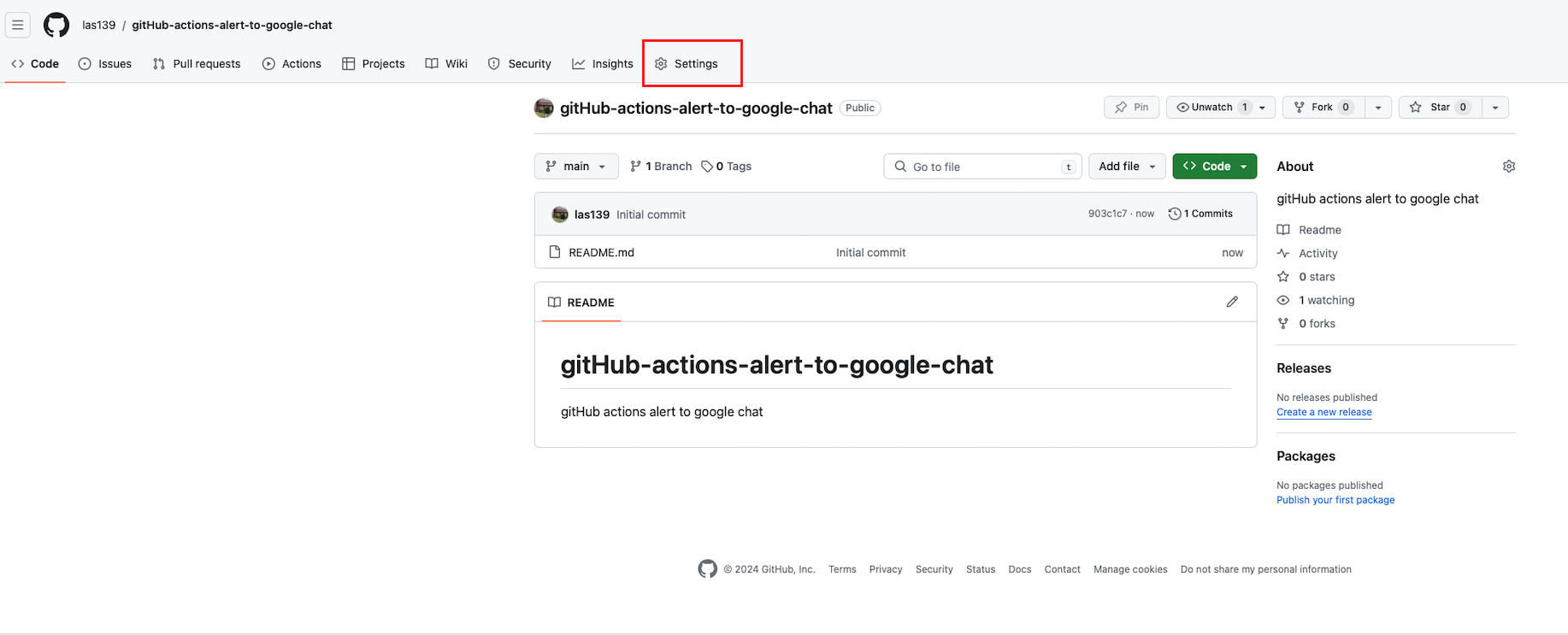This screenshot has width=1568, height=635.
Task: Switch to the Code tab
Action: [x=35, y=63]
